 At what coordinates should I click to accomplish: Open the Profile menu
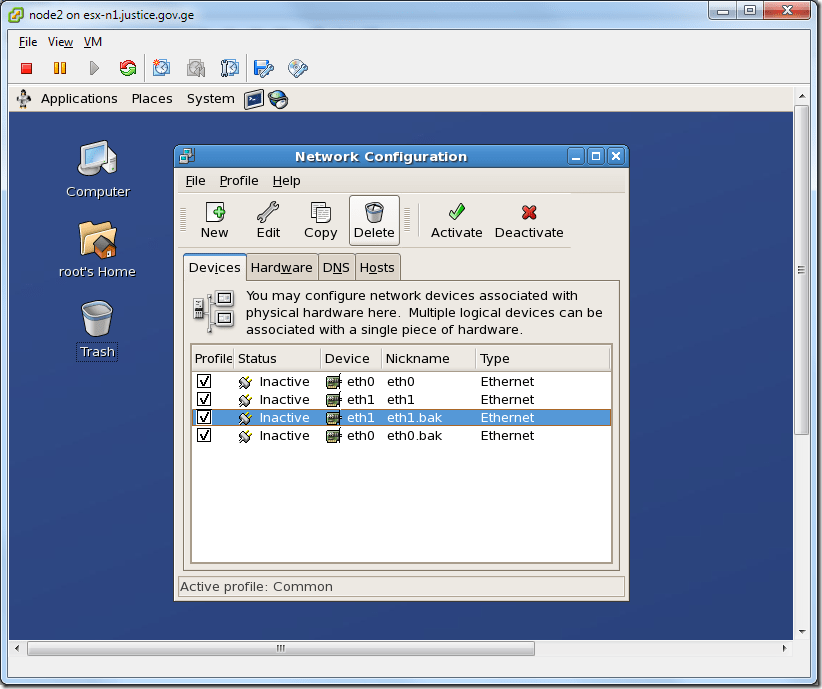point(239,181)
